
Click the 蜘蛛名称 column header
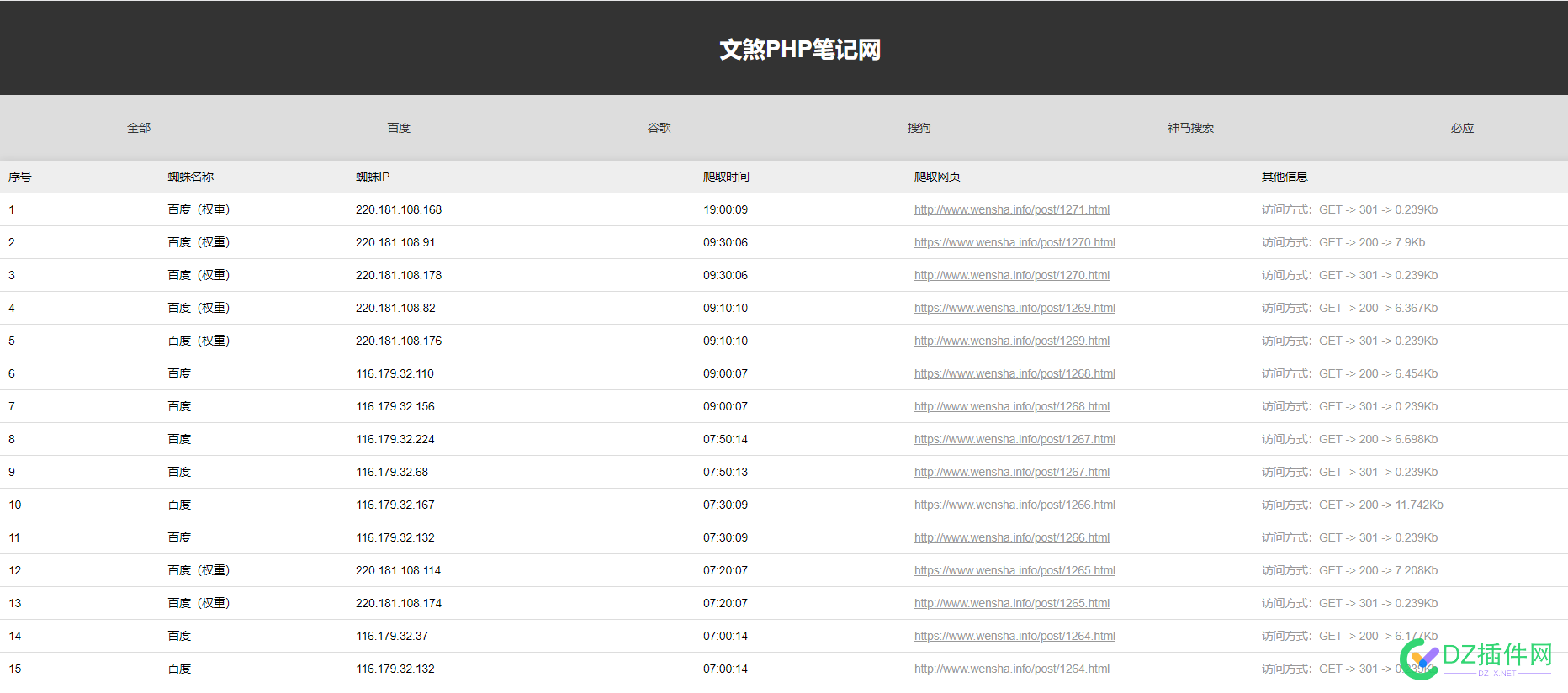tap(191, 177)
